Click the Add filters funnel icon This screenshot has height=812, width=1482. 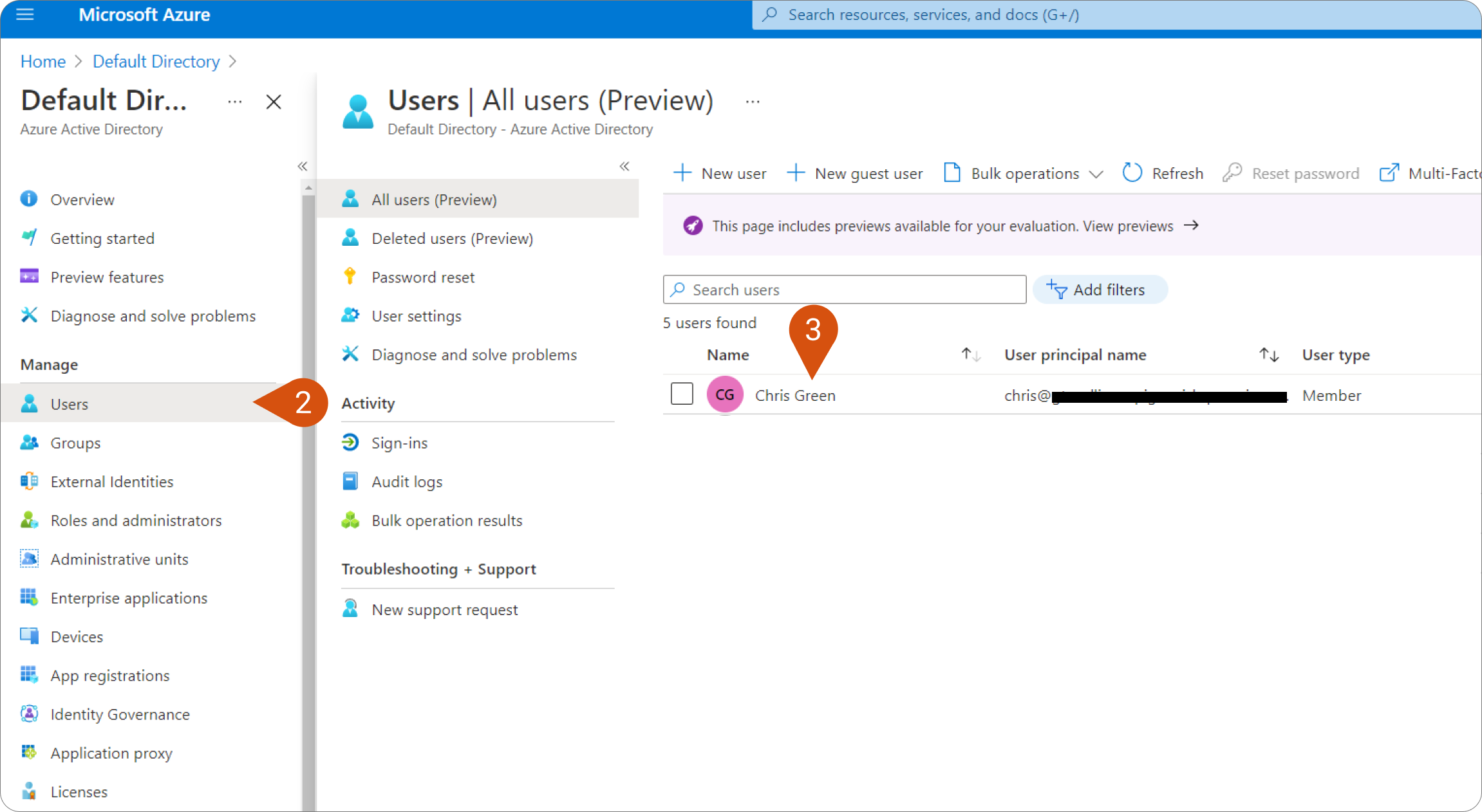point(1056,290)
